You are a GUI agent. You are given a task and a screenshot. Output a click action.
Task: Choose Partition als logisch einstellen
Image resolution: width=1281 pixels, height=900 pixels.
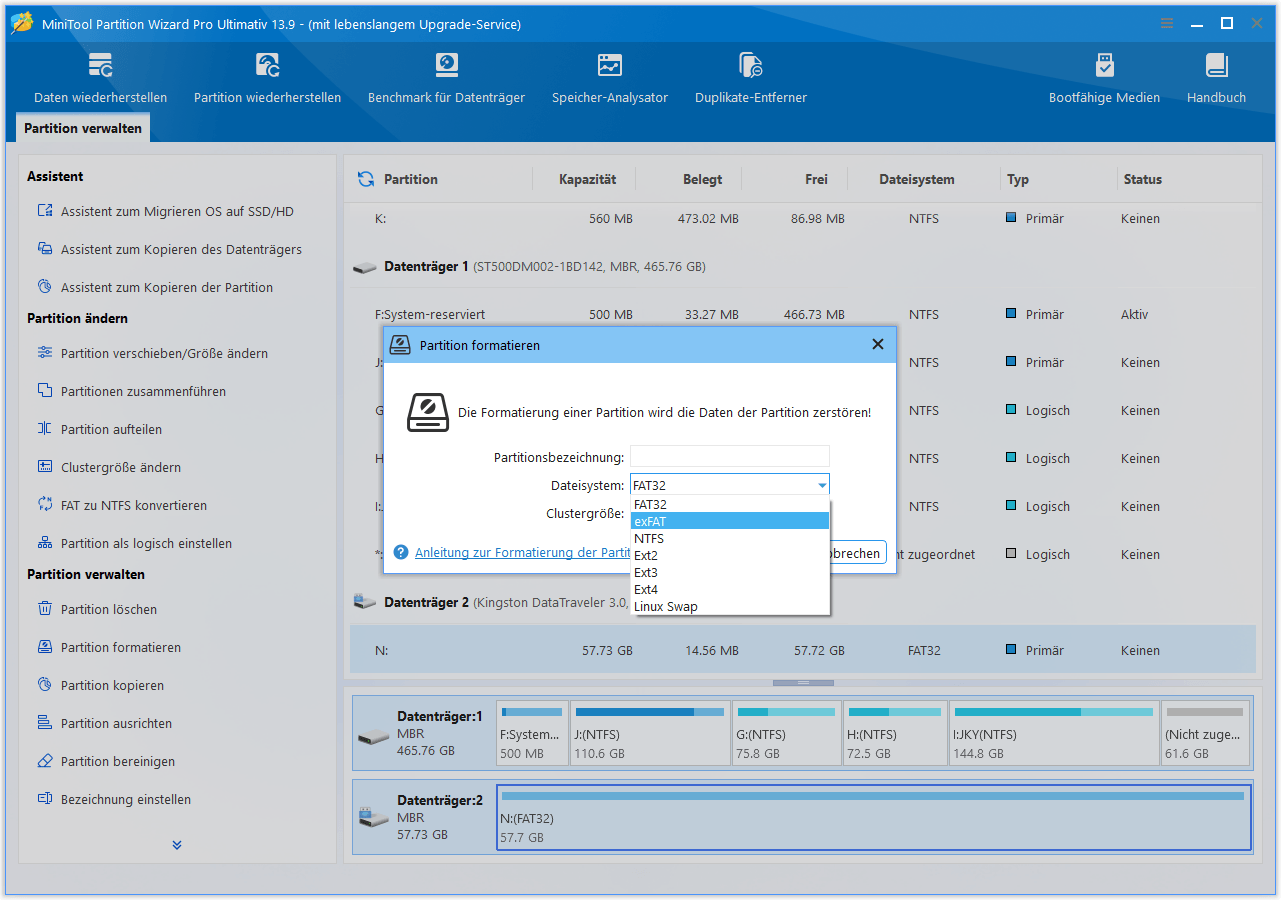(135, 543)
